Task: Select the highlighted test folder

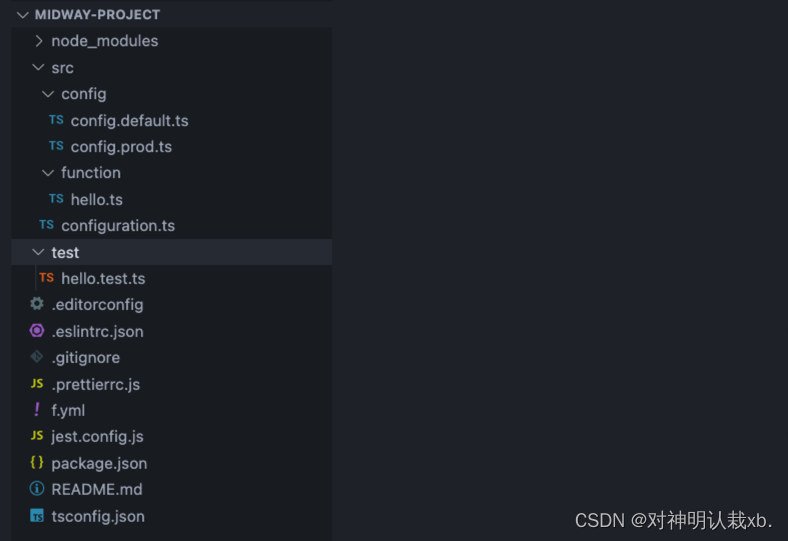Action: [x=65, y=253]
